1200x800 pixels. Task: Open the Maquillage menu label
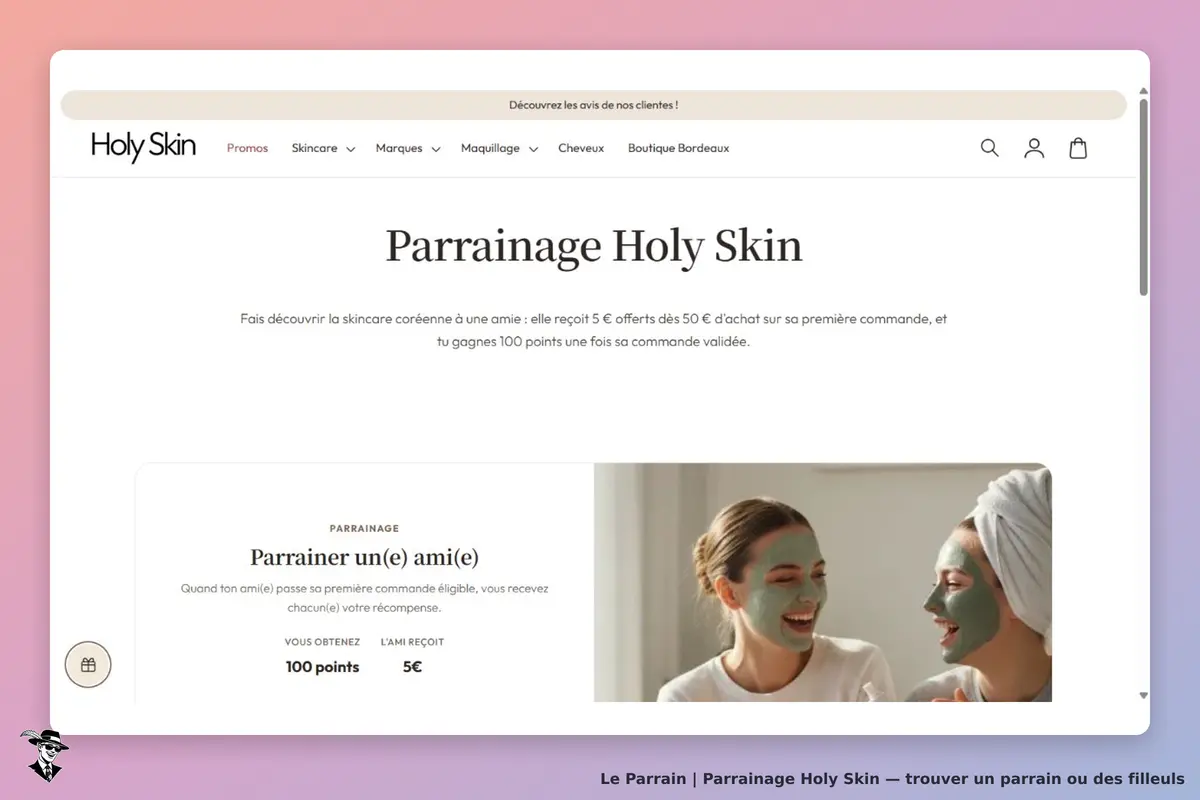coord(490,148)
